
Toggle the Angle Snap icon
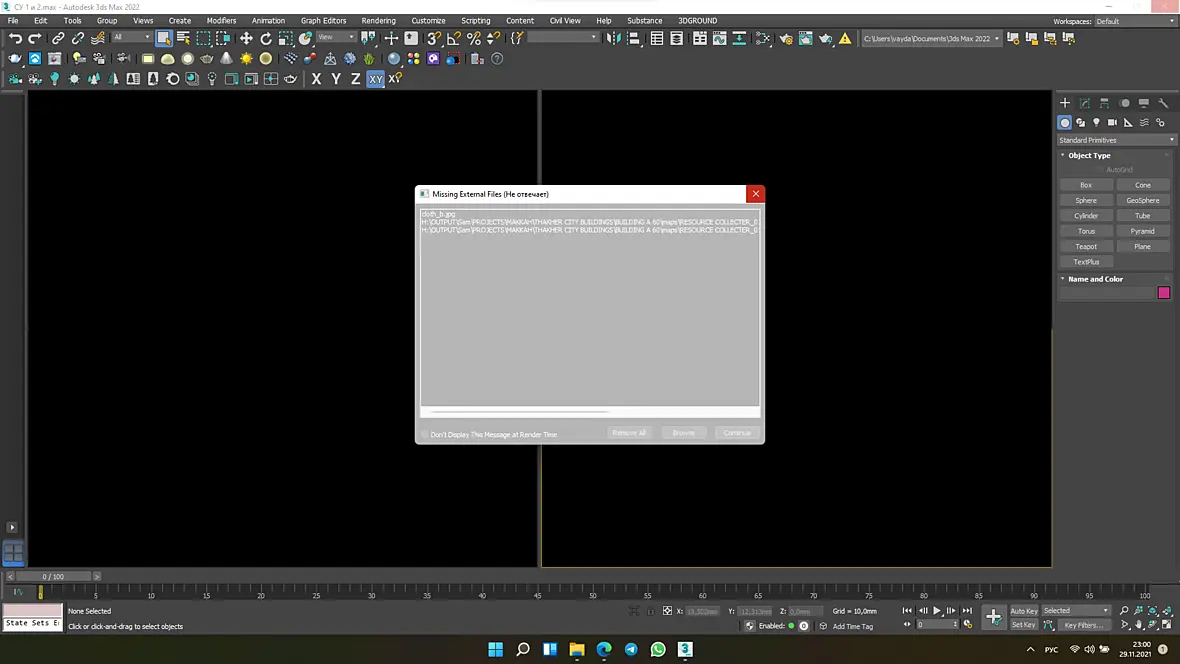pyautogui.click(x=454, y=38)
